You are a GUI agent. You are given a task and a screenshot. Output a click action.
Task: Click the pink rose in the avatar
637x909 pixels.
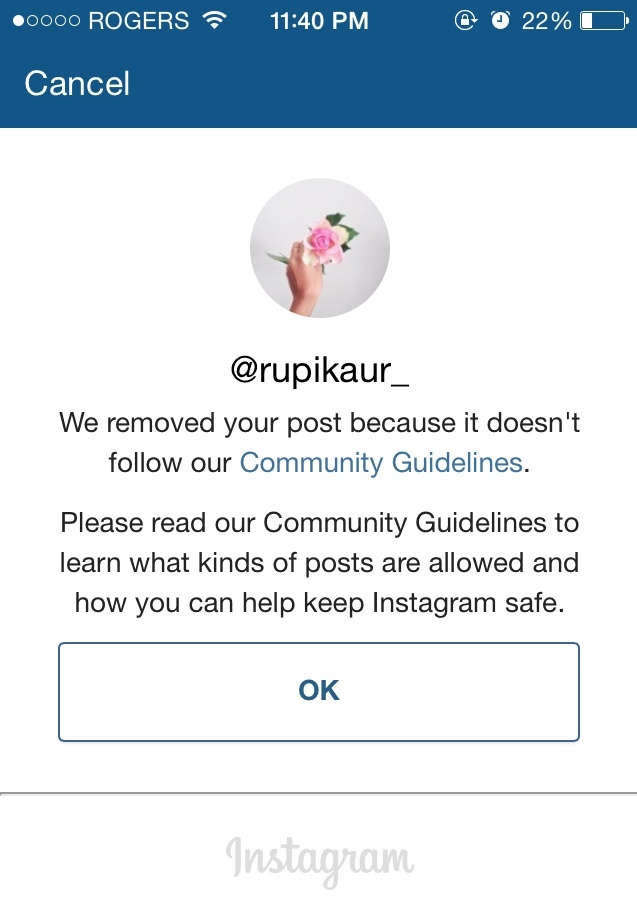(x=322, y=240)
